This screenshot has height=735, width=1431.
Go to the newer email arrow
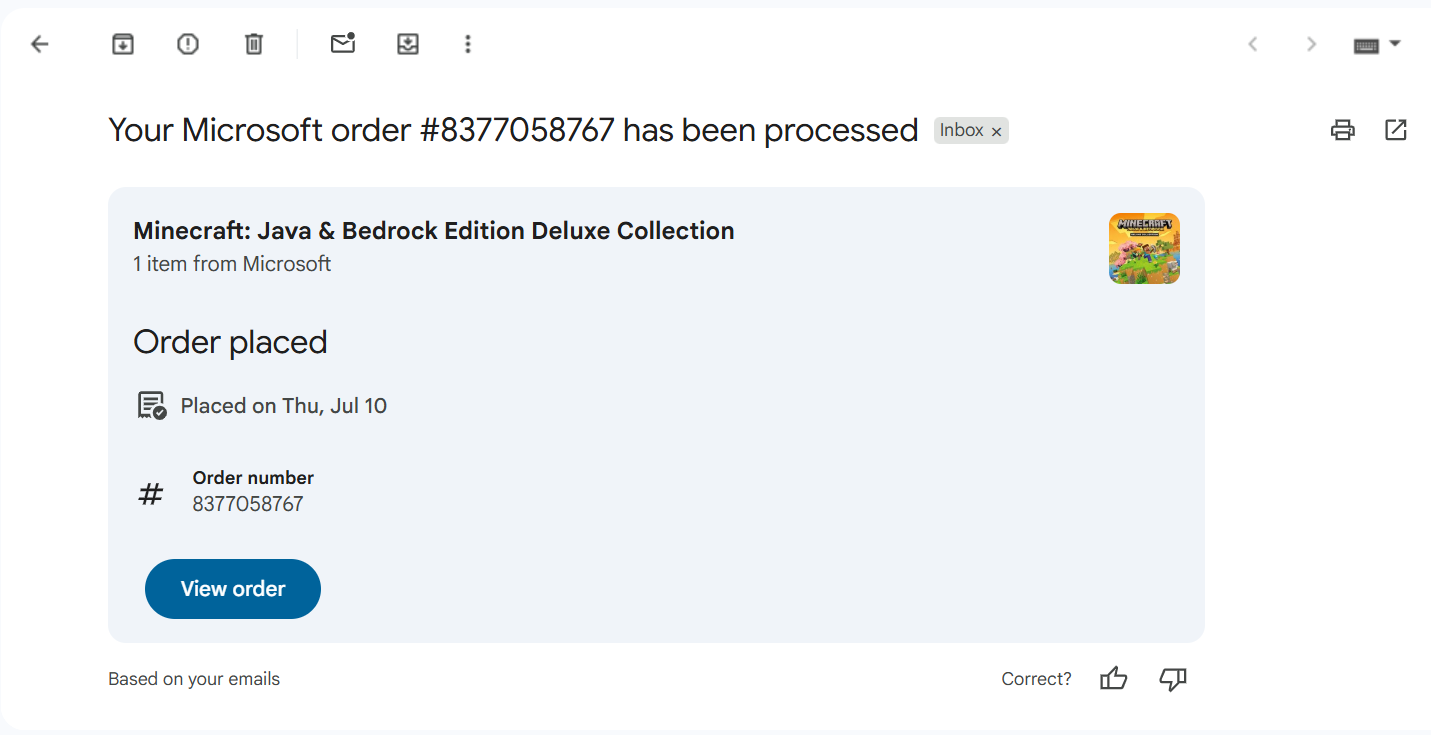[1252, 44]
